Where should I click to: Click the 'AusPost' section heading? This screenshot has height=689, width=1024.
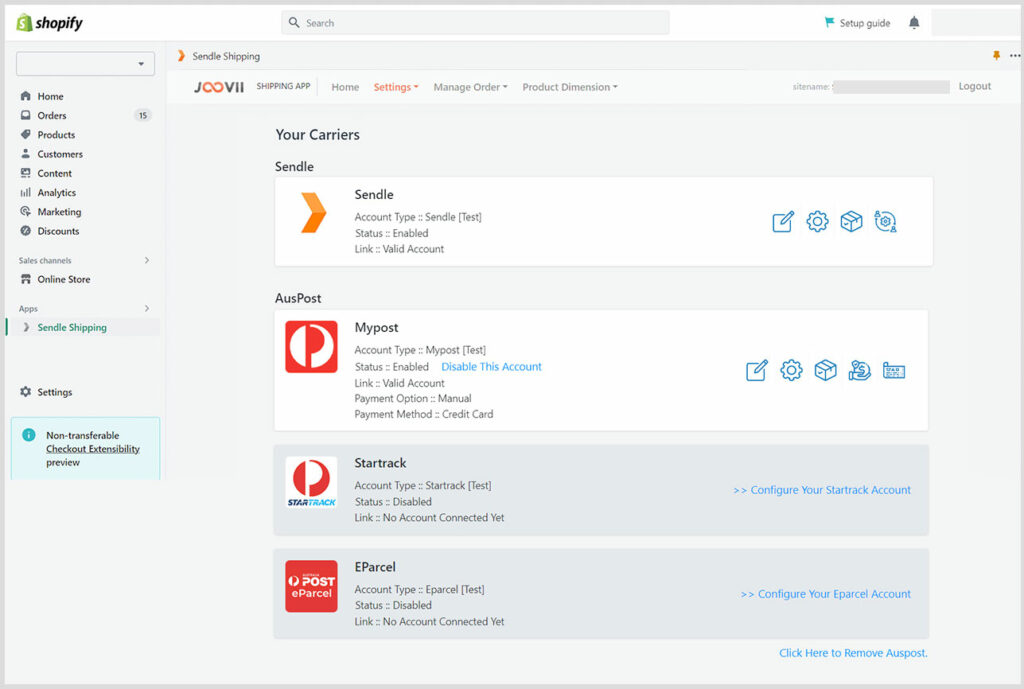[x=298, y=298]
